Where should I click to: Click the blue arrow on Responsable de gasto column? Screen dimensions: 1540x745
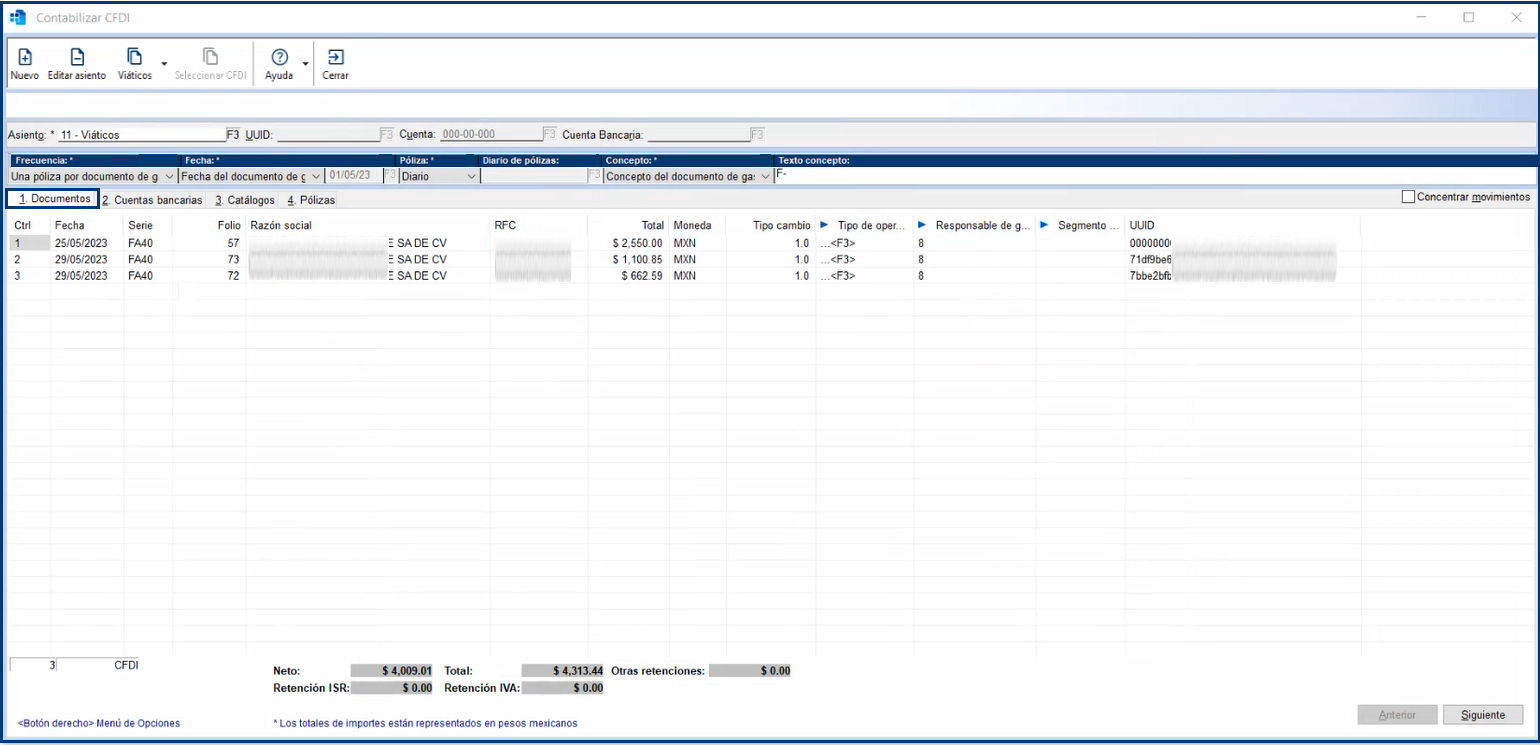click(923, 225)
